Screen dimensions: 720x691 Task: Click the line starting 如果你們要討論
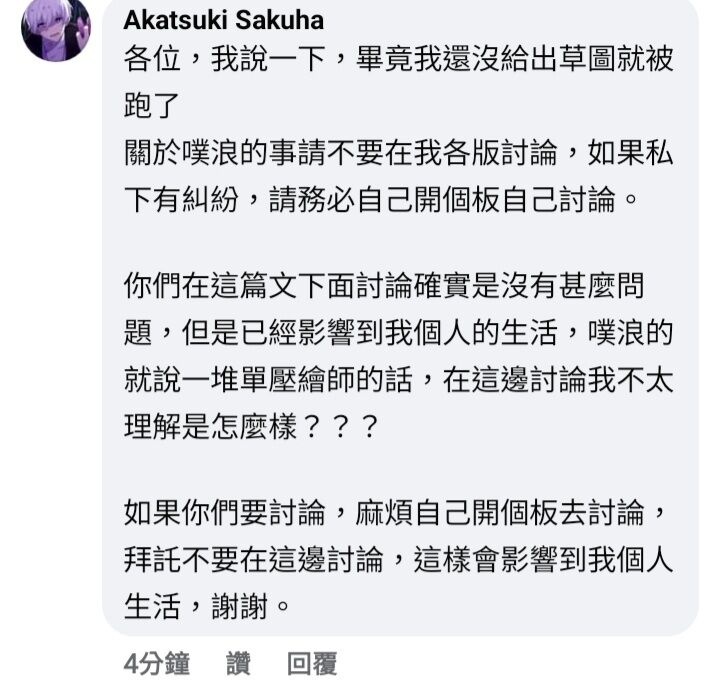(394, 513)
